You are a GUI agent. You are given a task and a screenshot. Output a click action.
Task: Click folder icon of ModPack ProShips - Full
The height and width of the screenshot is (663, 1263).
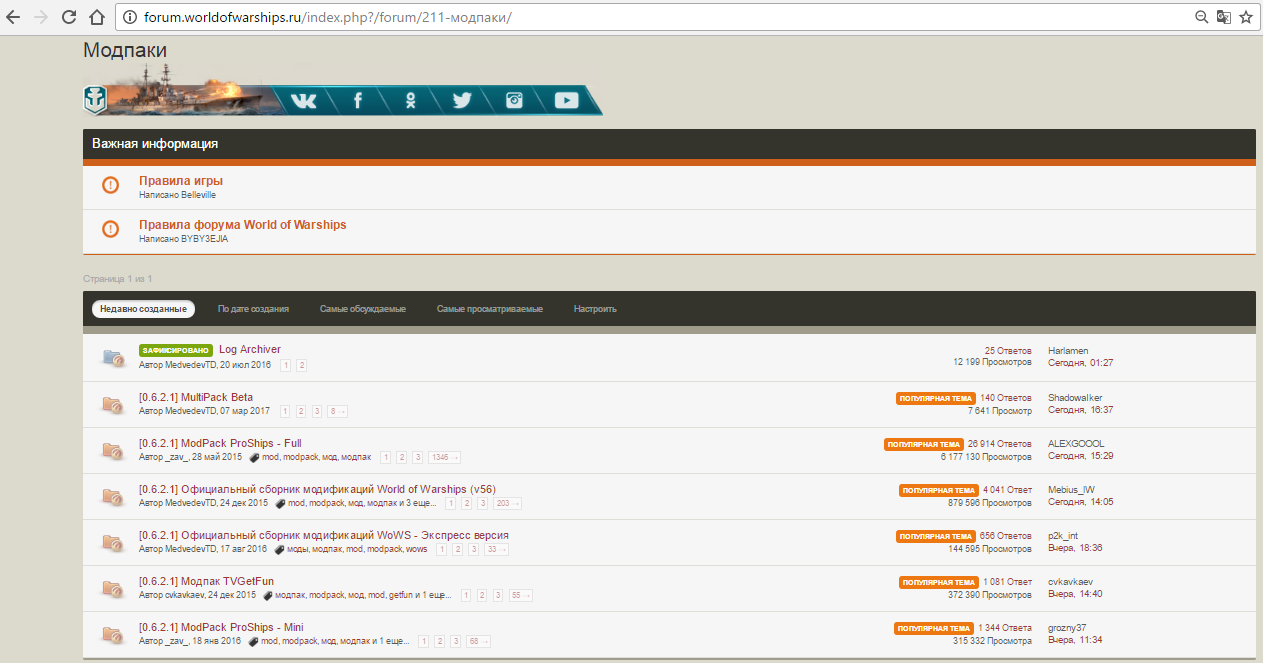[112, 450]
